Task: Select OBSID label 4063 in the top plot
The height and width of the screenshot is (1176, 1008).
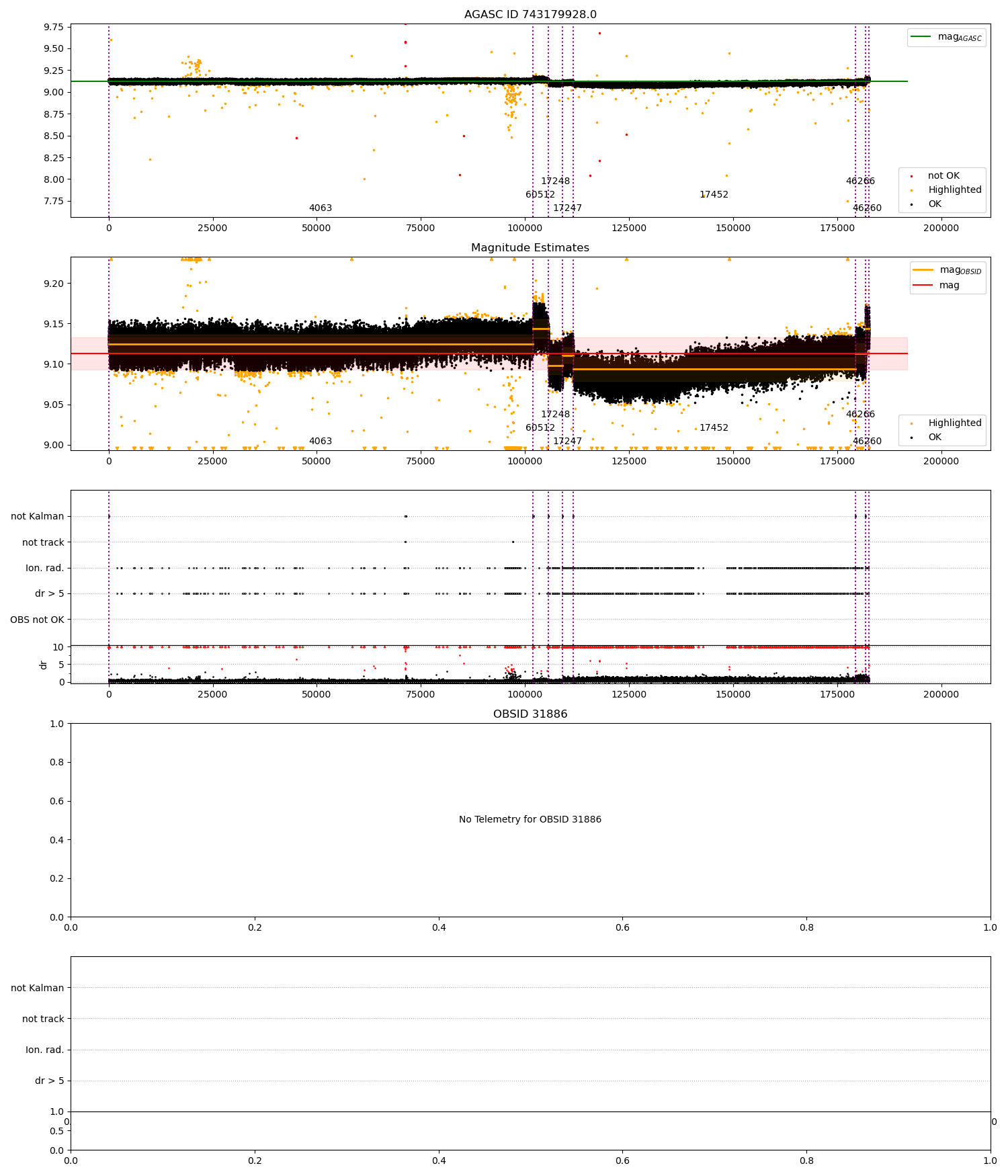Action: click(321, 208)
